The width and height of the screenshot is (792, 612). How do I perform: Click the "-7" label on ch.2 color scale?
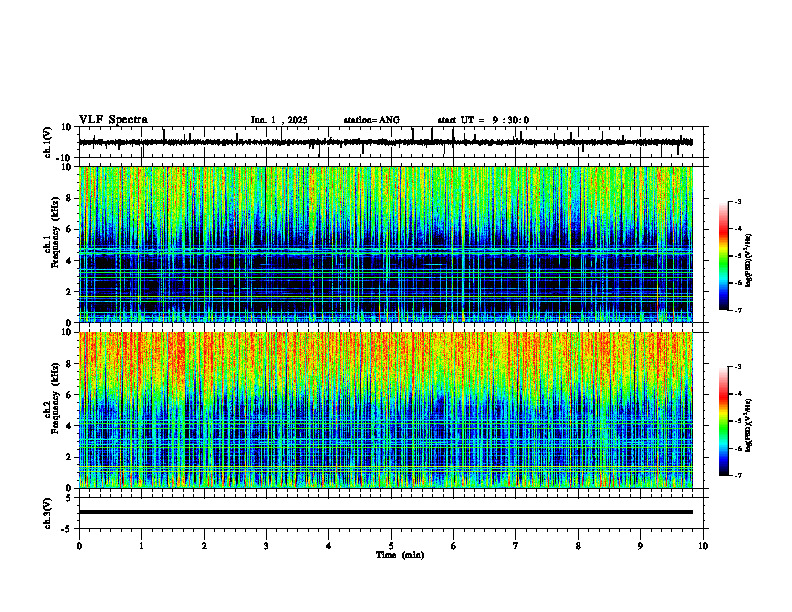[x=737, y=476]
